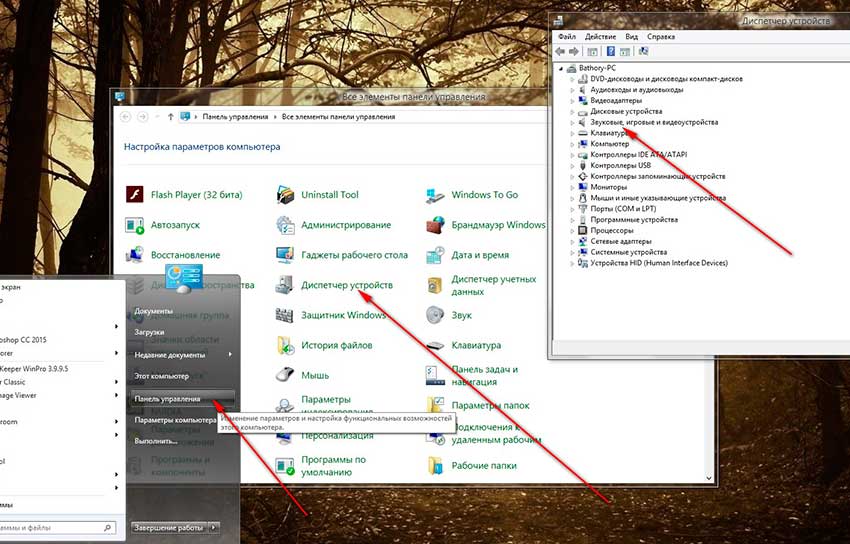Open the Справка menu
Image resolution: width=850 pixels, height=544 pixels.
point(661,36)
